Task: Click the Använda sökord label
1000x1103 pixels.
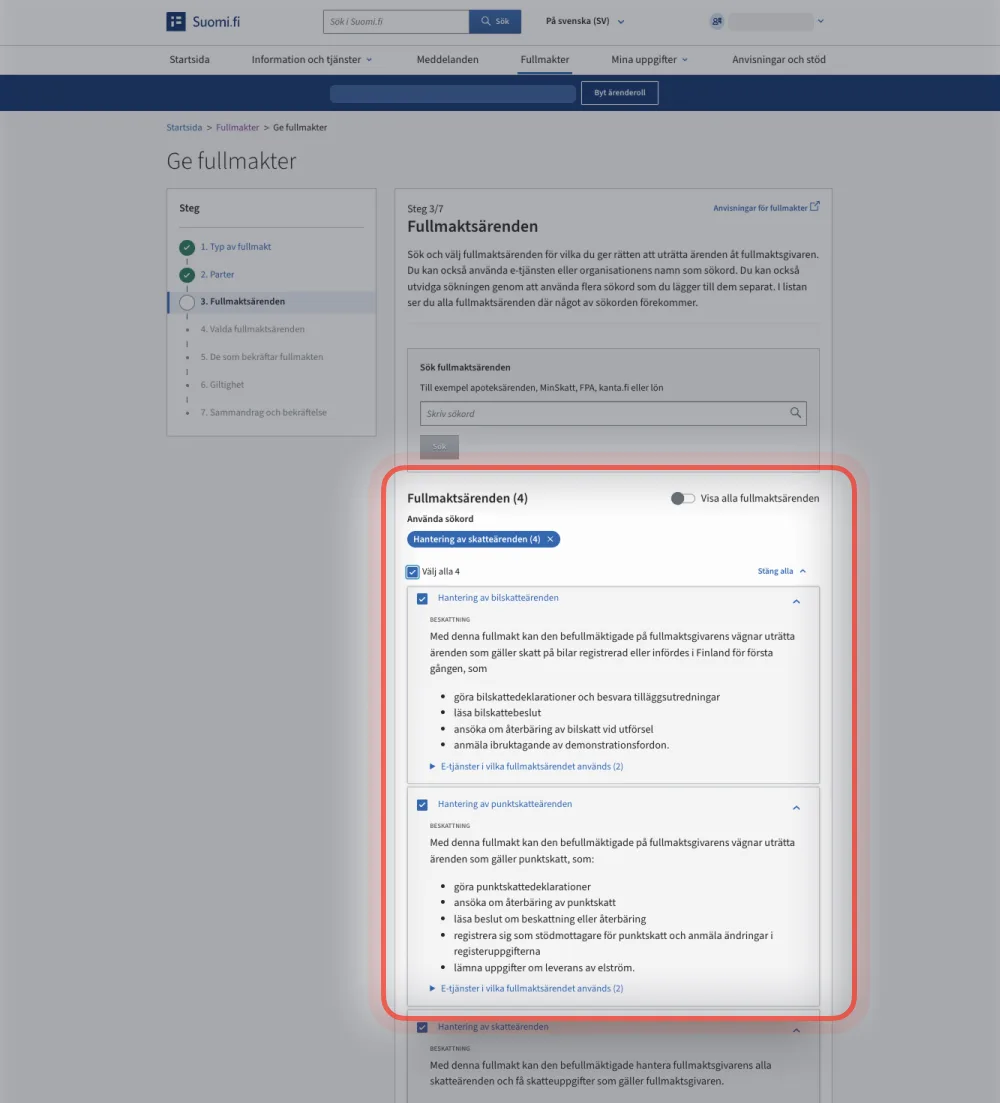Action: [440, 519]
